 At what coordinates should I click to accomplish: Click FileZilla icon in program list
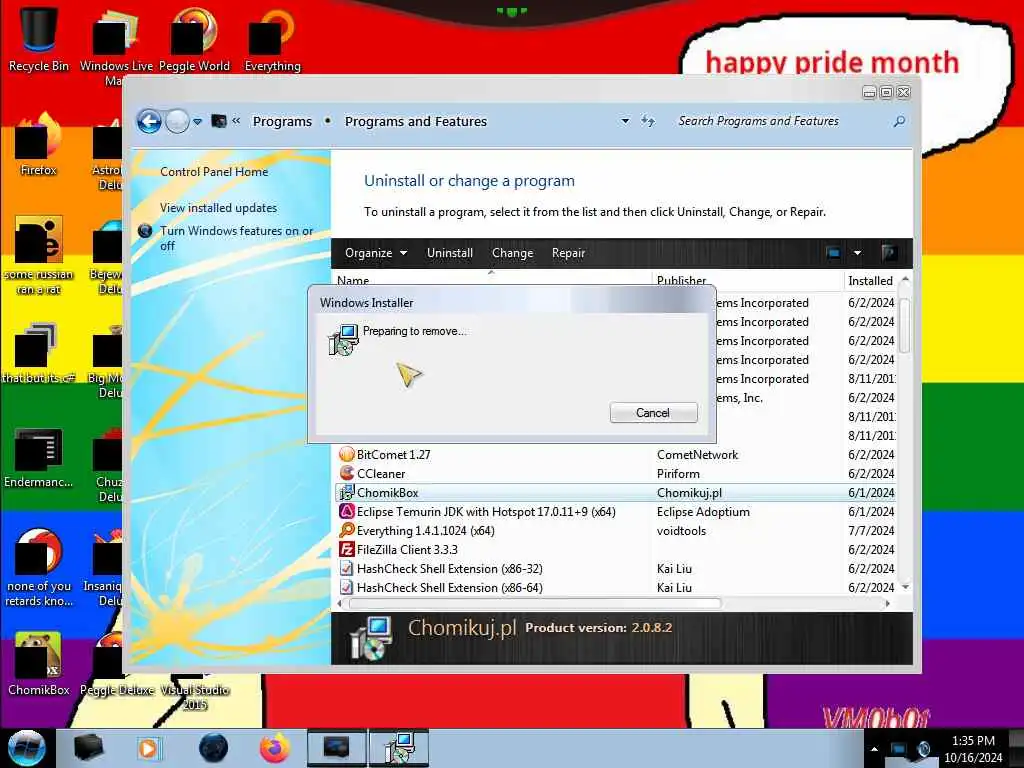click(x=347, y=549)
